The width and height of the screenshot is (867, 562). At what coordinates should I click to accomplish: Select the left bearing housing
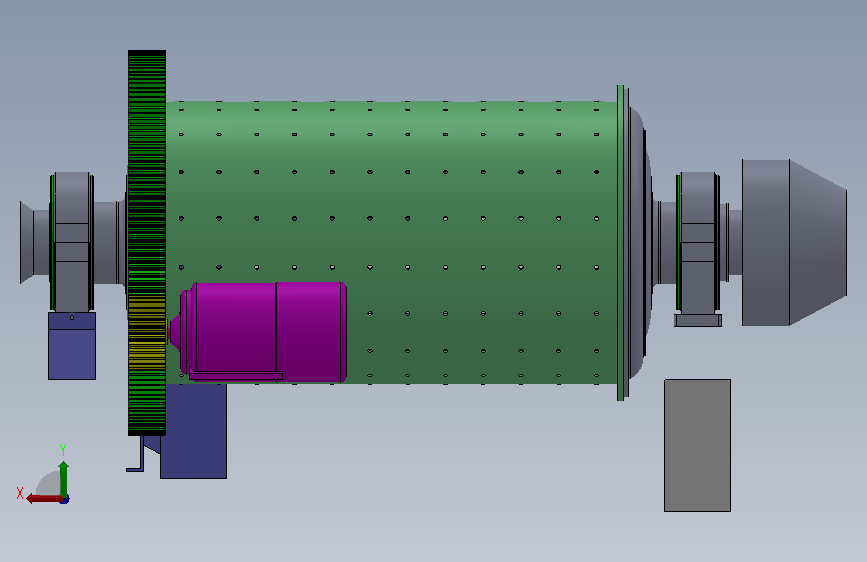point(72,242)
